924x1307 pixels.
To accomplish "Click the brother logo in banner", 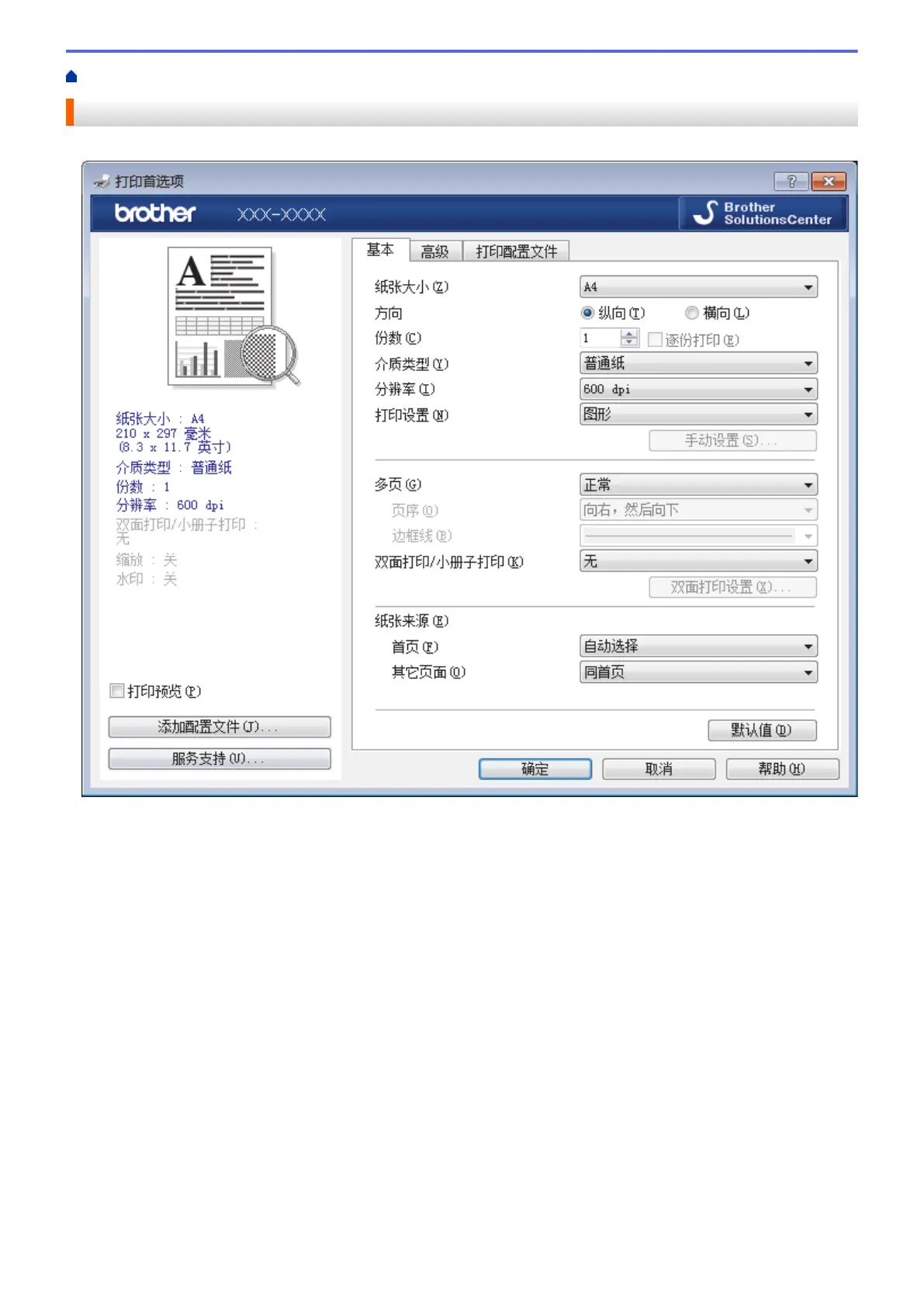I will click(155, 213).
